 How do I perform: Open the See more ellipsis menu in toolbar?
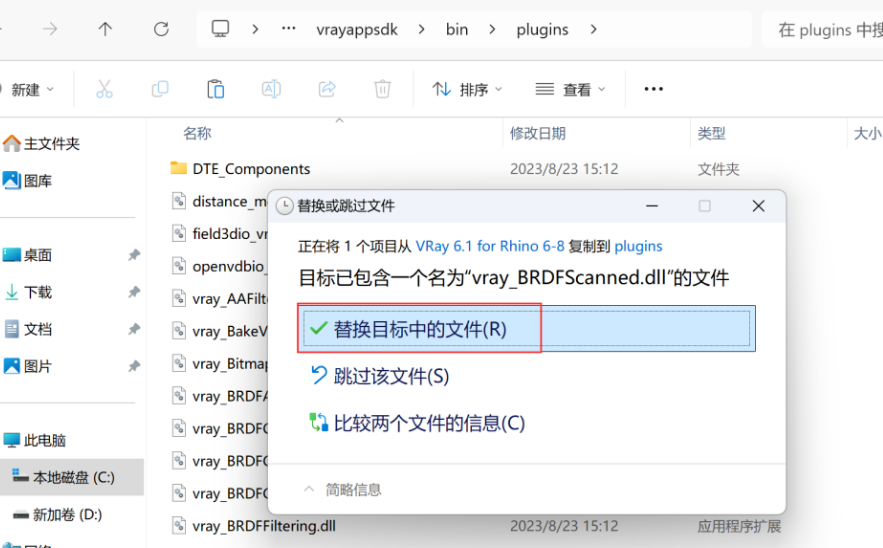653,89
